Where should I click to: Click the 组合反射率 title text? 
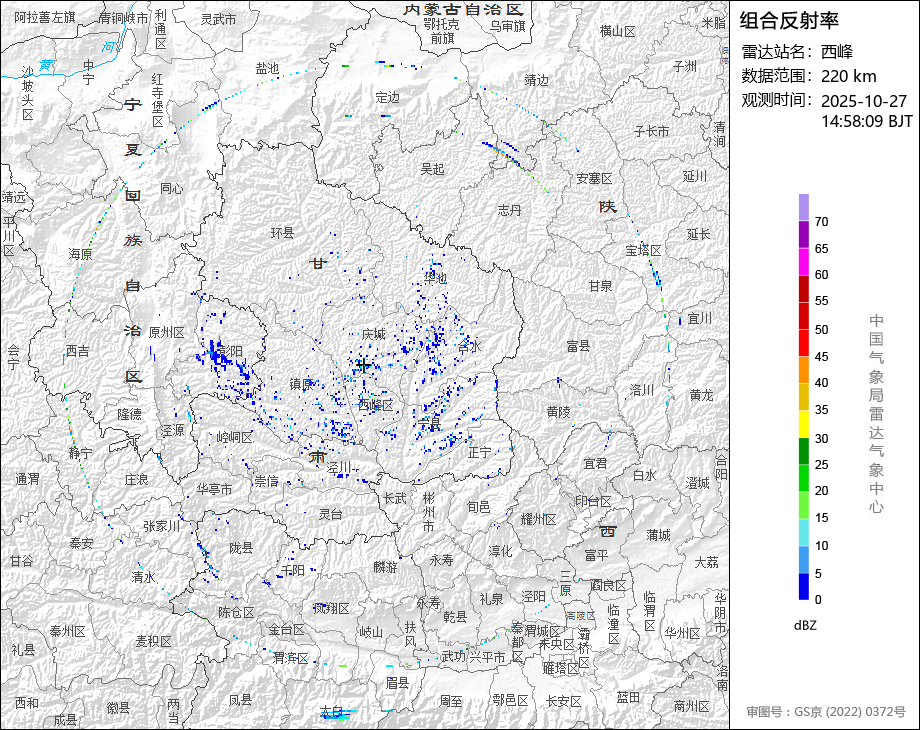click(x=789, y=20)
